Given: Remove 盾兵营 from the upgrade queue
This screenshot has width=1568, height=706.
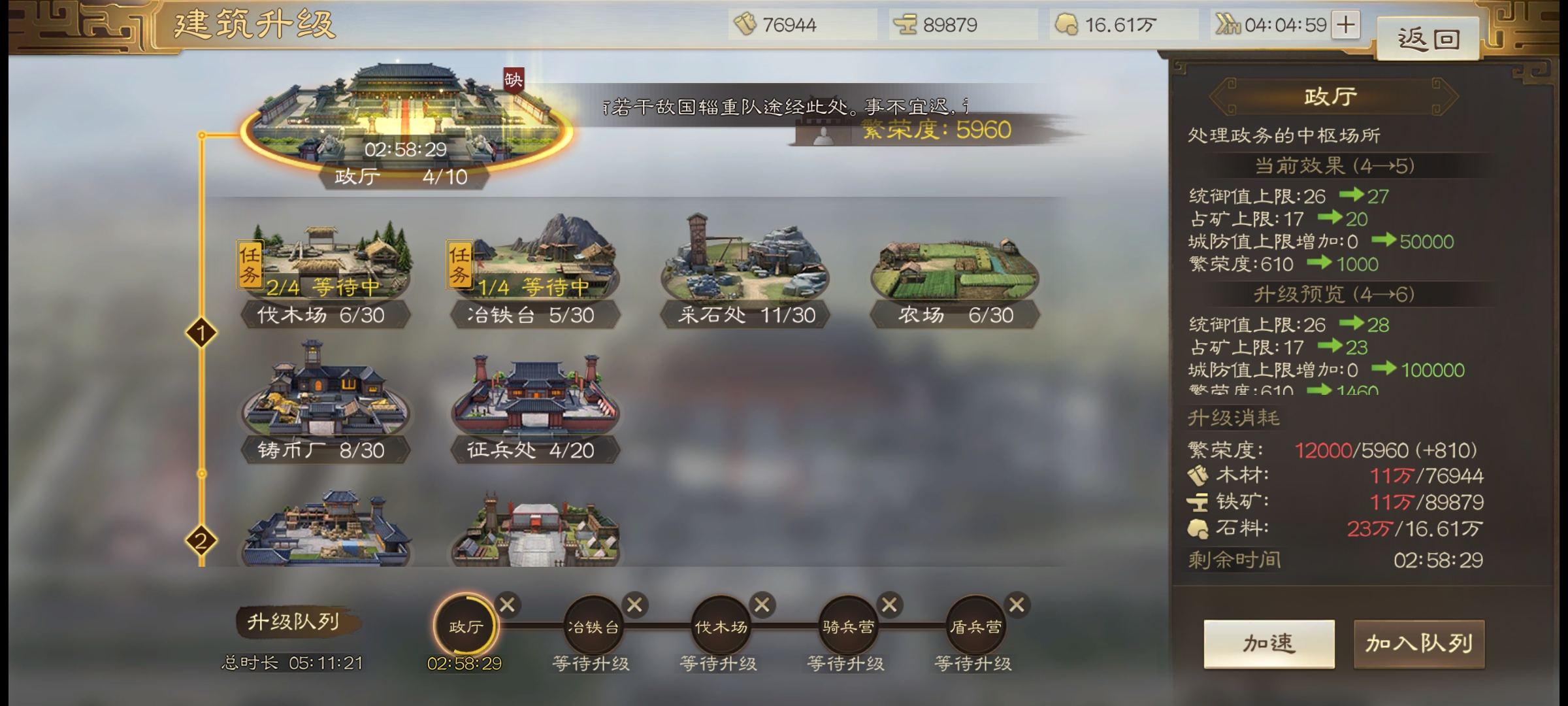Looking at the screenshot, I should pyautogui.click(x=1017, y=605).
